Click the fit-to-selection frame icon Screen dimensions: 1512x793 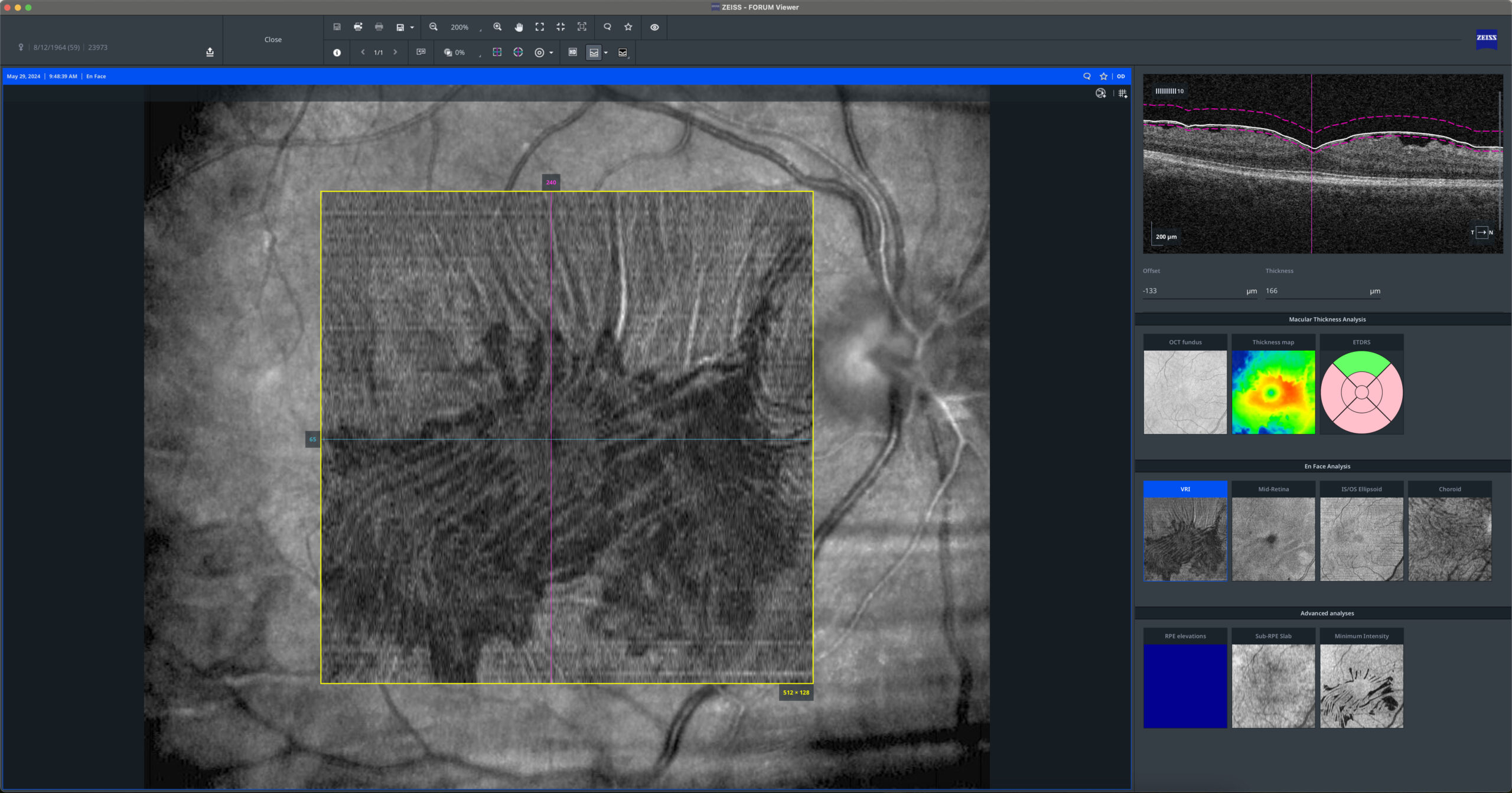[x=582, y=27]
